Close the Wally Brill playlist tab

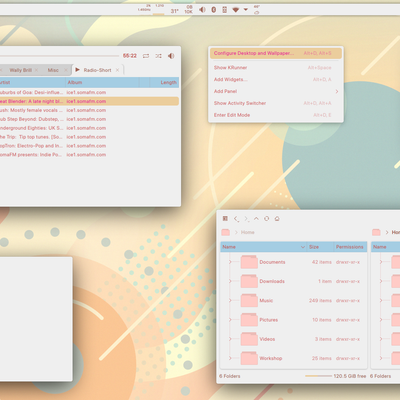pyautogui.click(x=36, y=70)
